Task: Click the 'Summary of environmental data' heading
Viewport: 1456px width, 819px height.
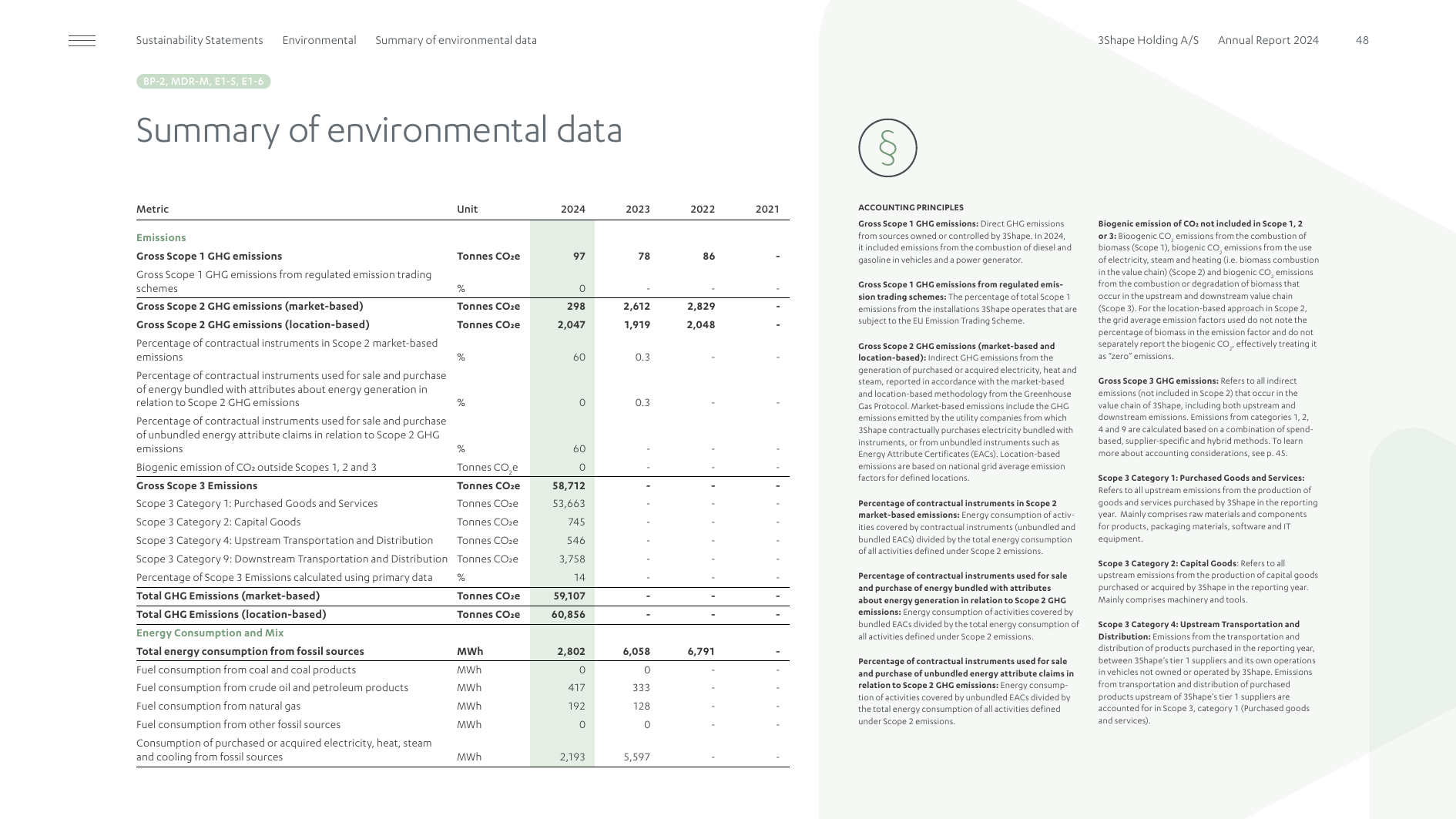Action: point(379,130)
